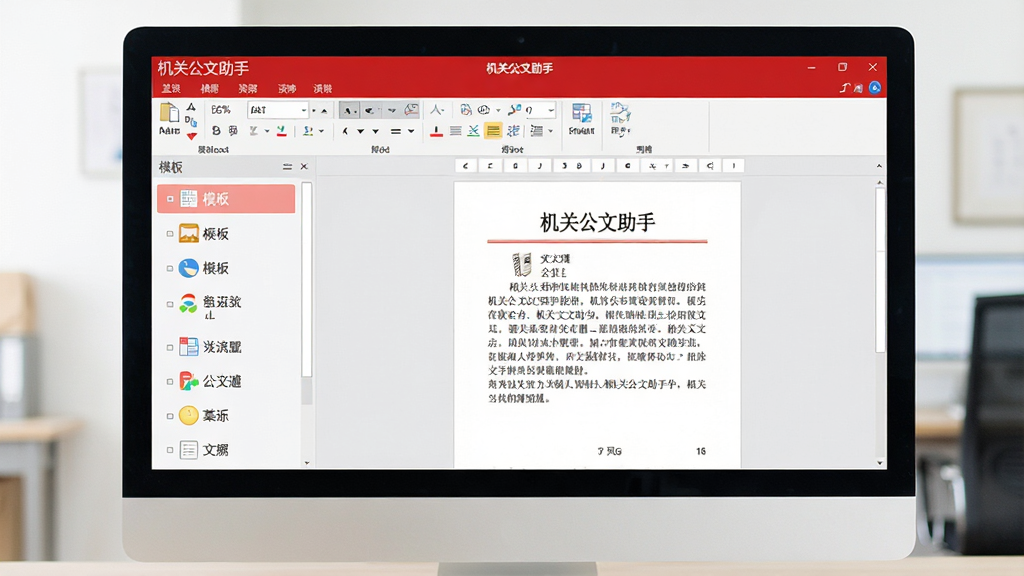Click the page heading 机关公文助手 in the document
The image size is (1024, 576).
click(597, 223)
